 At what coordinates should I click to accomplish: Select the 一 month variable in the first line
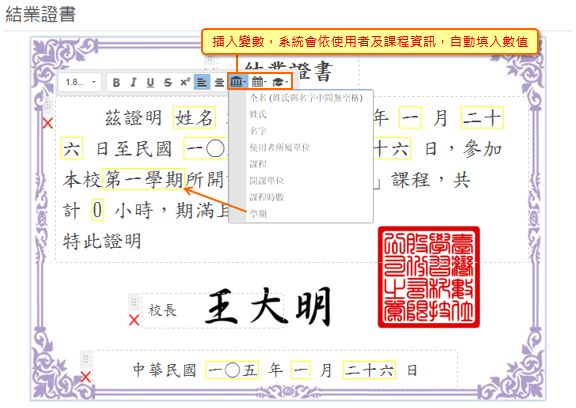click(410, 118)
